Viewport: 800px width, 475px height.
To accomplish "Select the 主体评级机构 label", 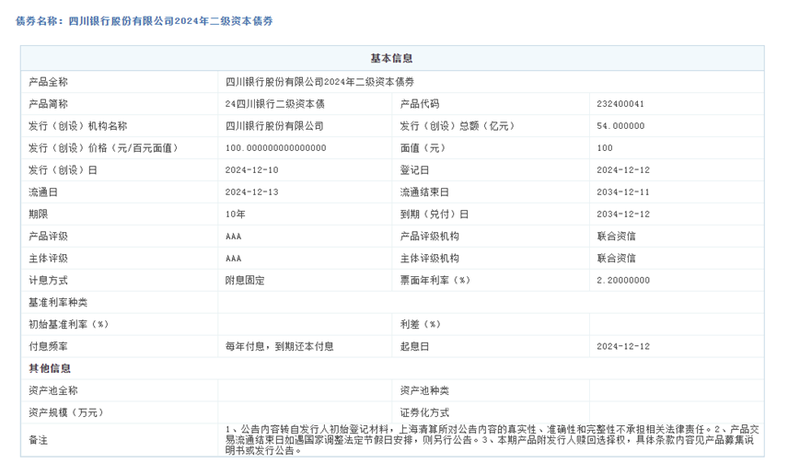I will 430,258.
